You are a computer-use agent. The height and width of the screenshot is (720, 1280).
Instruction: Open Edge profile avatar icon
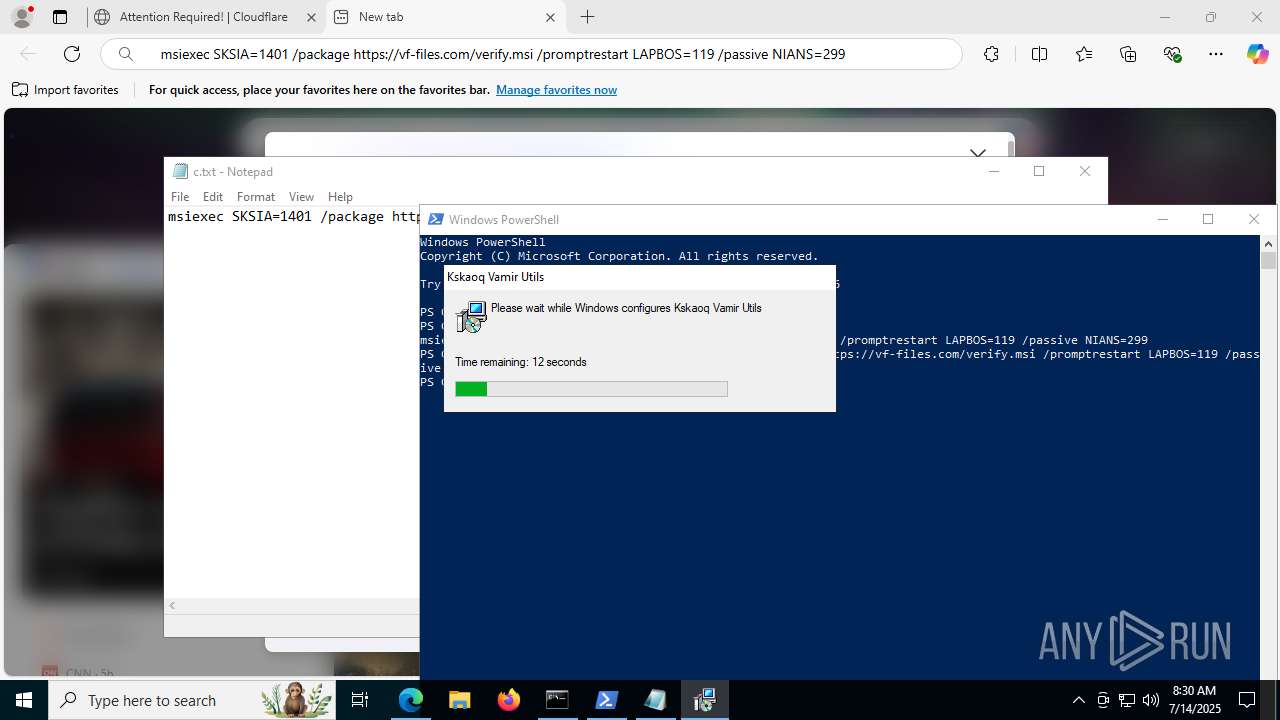pyautogui.click(x=22, y=17)
